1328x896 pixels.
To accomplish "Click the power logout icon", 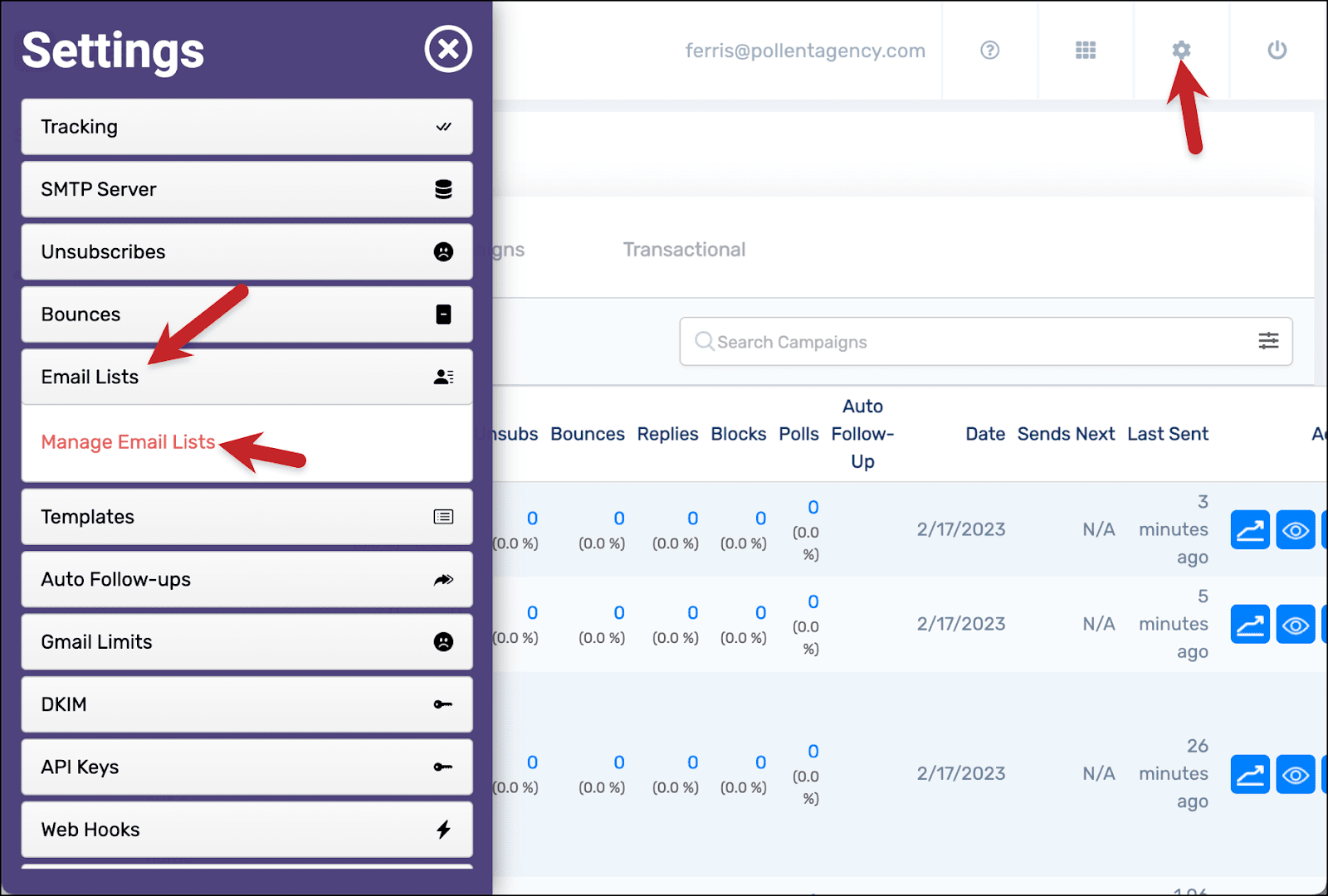I will coord(1277,50).
